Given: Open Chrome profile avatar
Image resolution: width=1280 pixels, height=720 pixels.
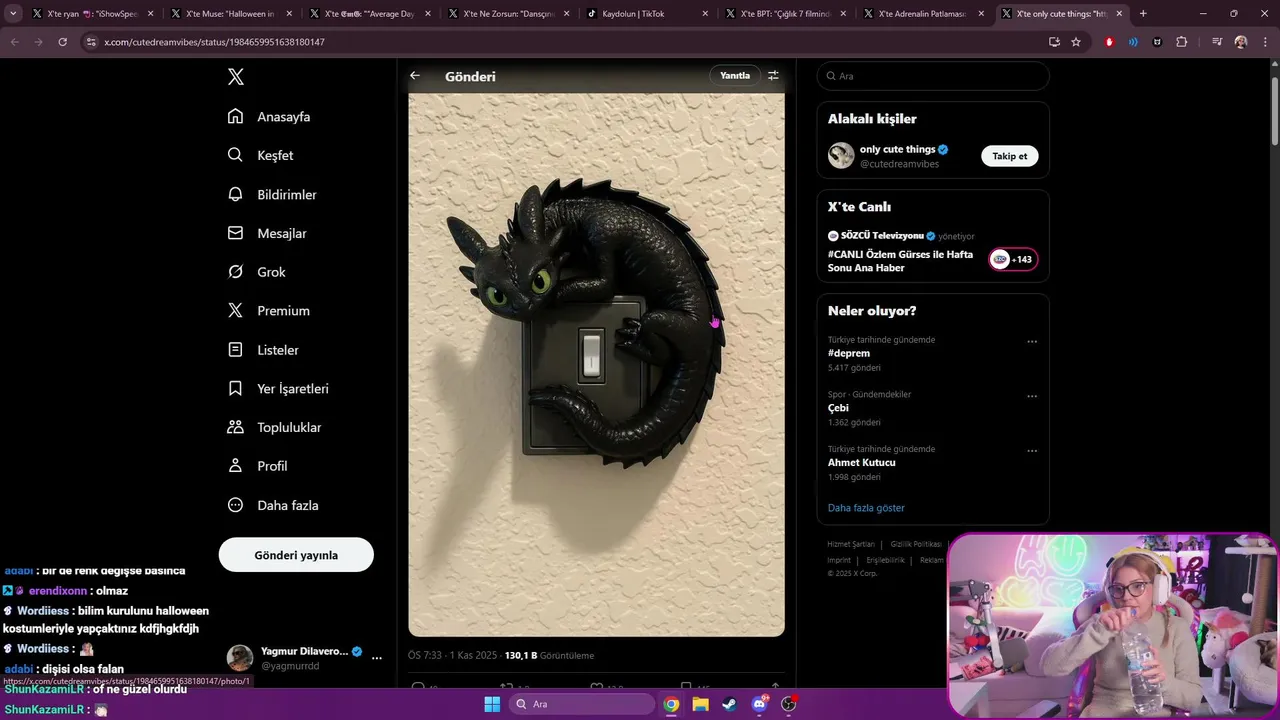Looking at the screenshot, I should pos(1241,42).
